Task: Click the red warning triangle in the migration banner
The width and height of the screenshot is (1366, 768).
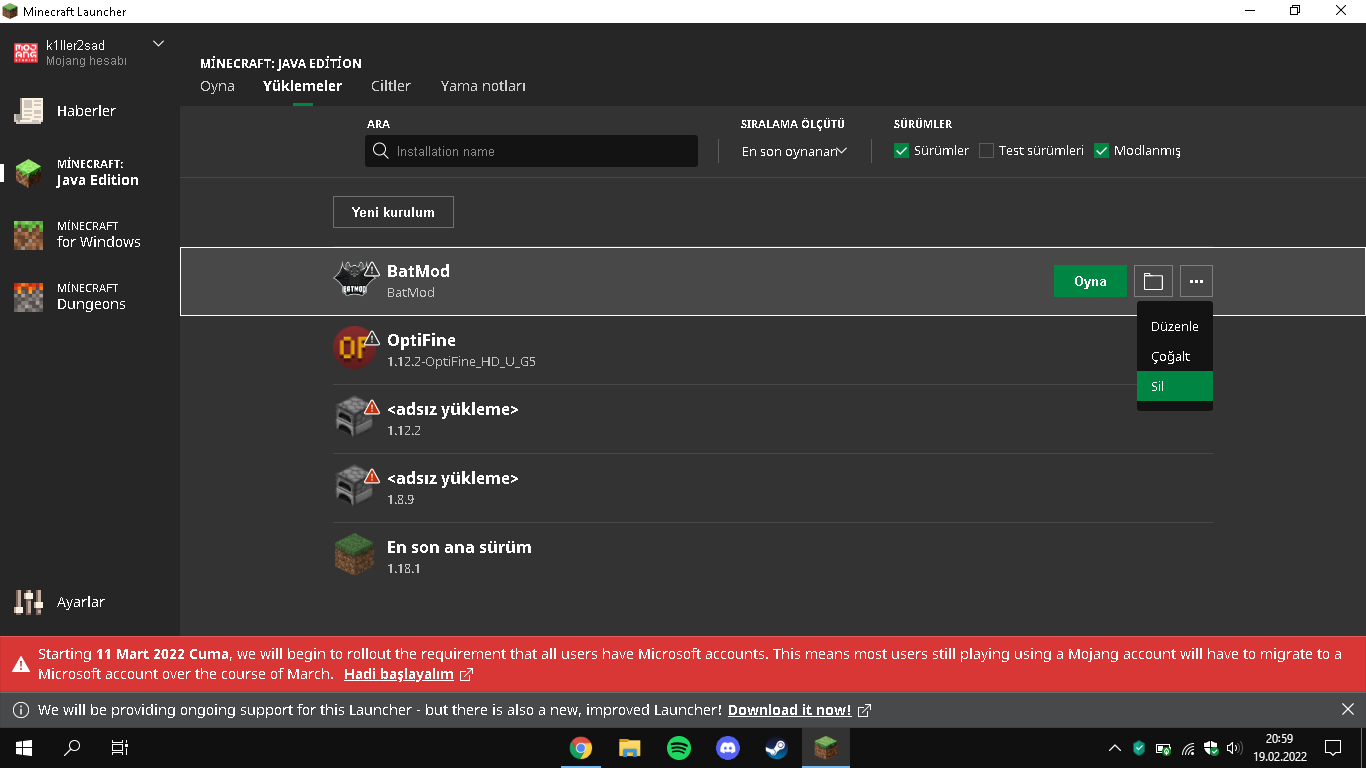Action: (x=20, y=664)
